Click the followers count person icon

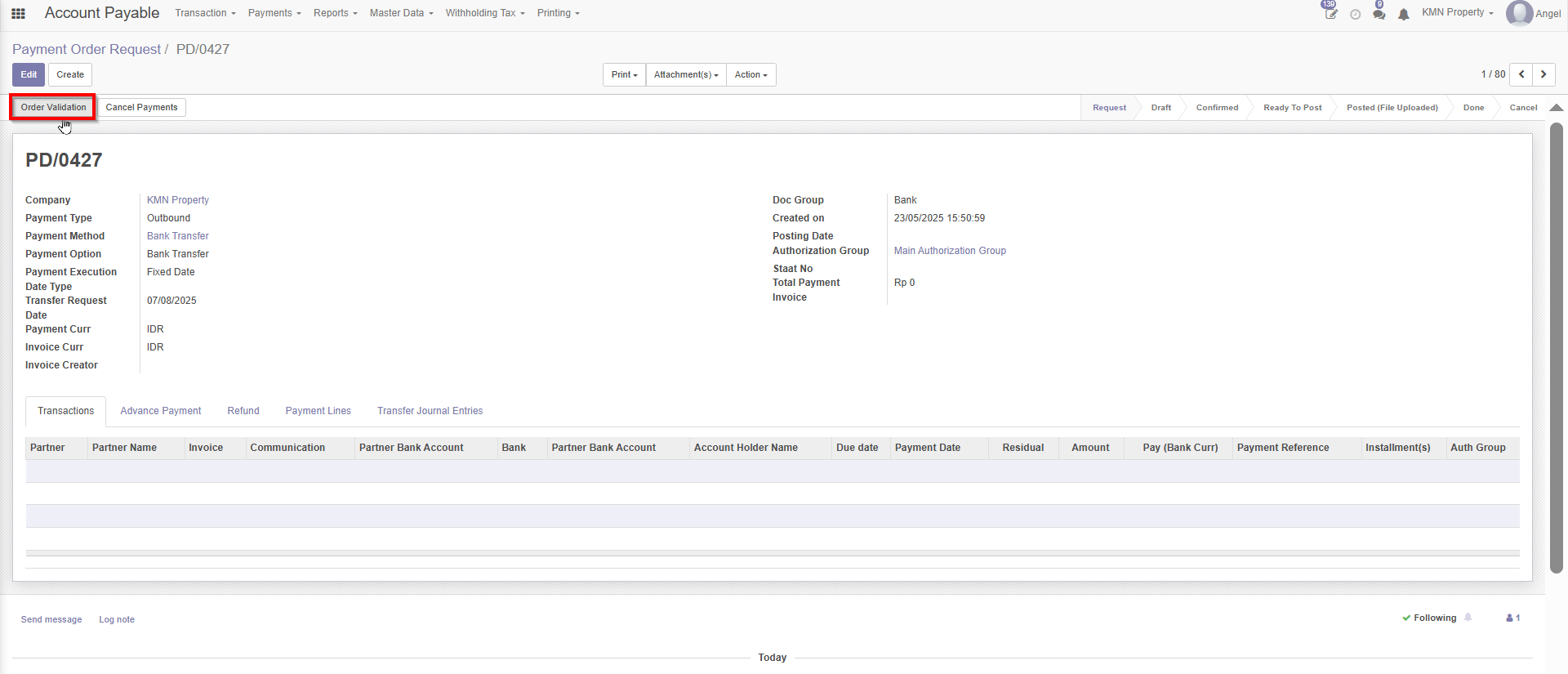tap(1513, 618)
